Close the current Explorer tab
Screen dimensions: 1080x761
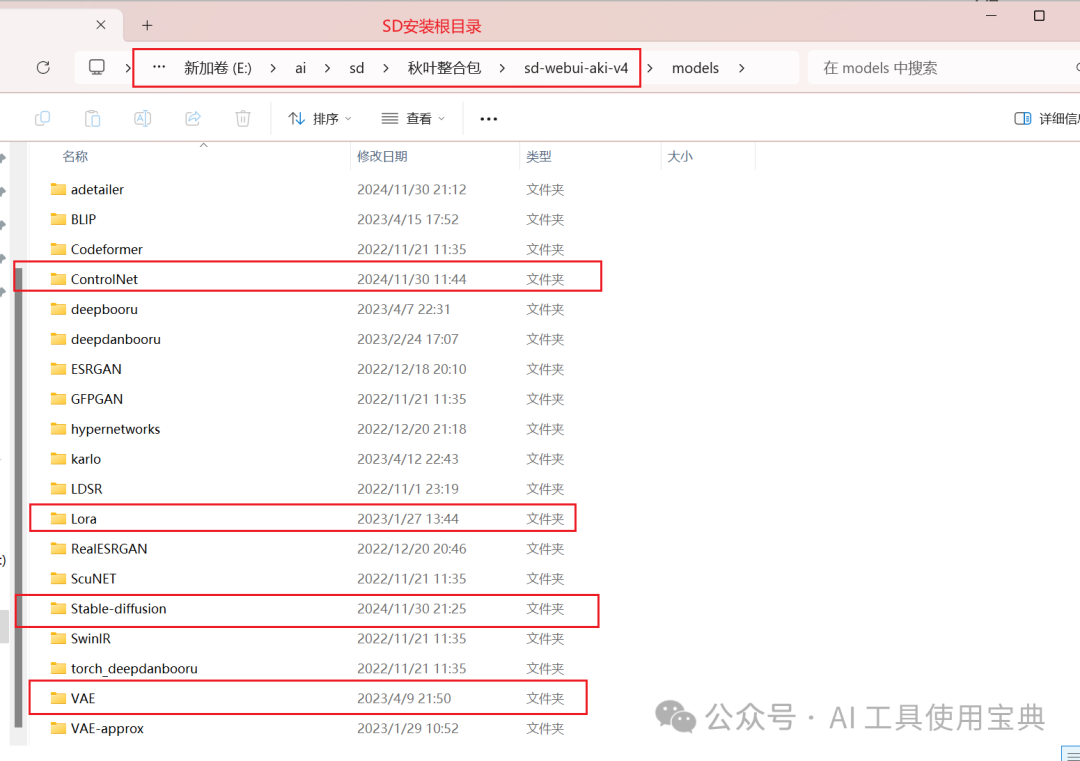pos(101,25)
